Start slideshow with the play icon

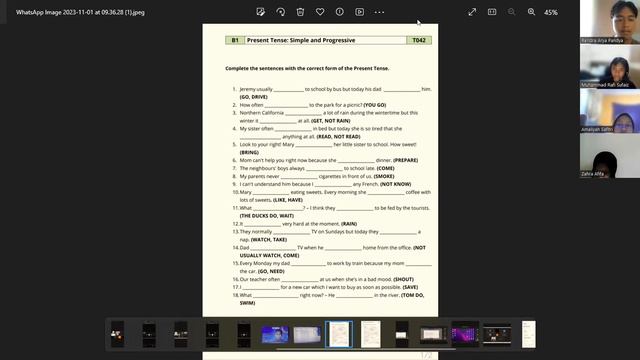tap(359, 12)
